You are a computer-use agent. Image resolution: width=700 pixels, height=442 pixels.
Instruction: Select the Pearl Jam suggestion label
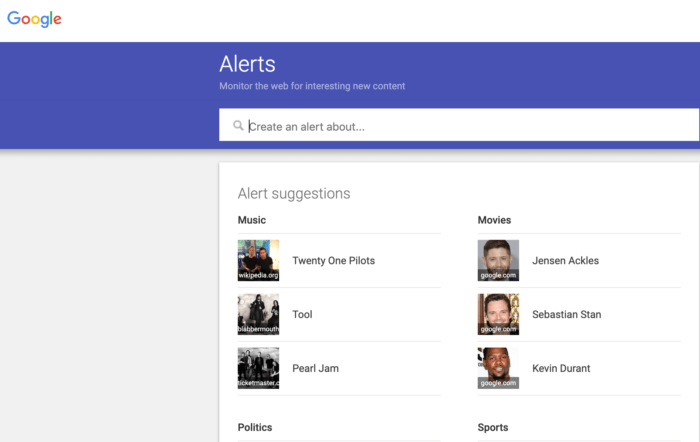tap(315, 369)
